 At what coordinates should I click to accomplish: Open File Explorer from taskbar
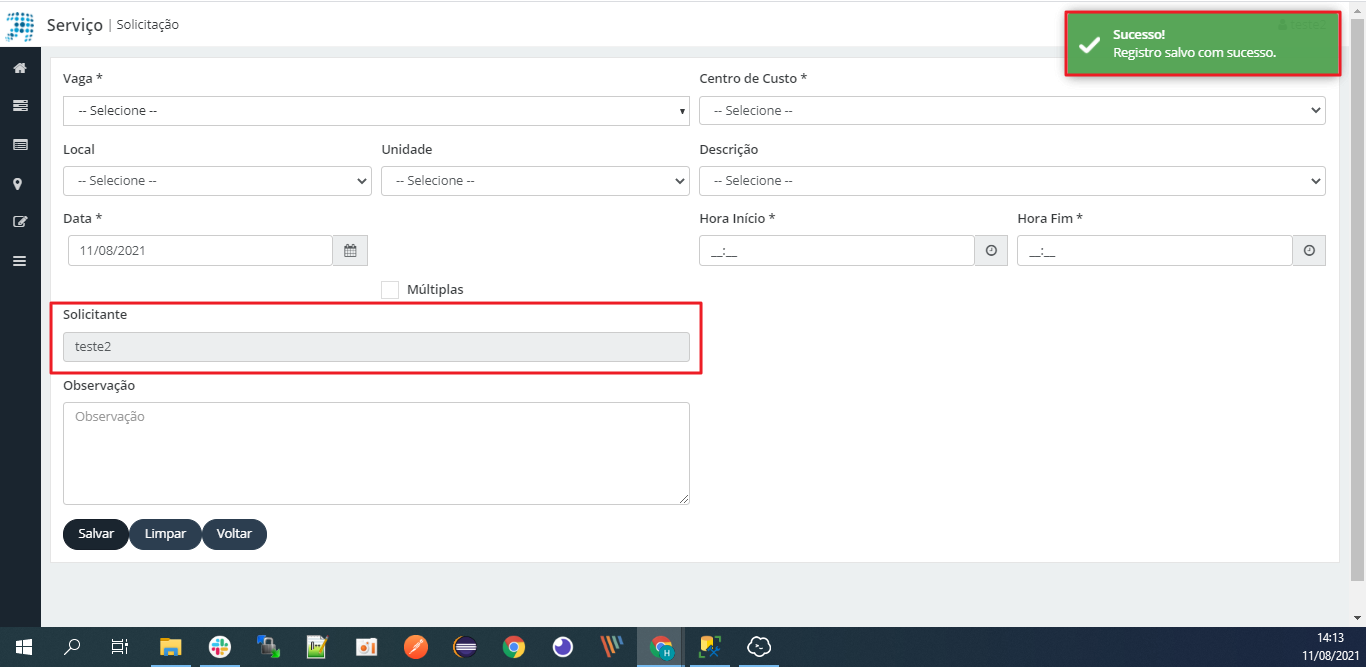click(171, 647)
